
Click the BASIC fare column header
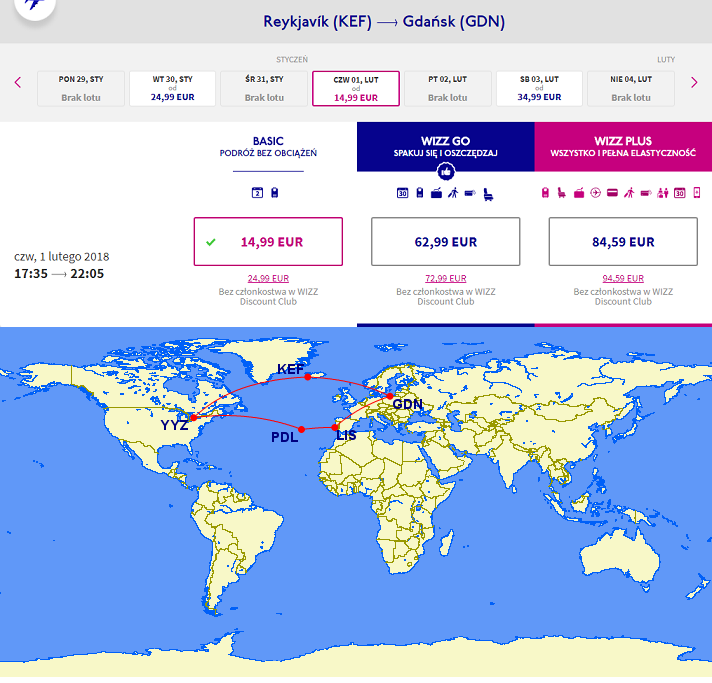pyautogui.click(x=268, y=147)
